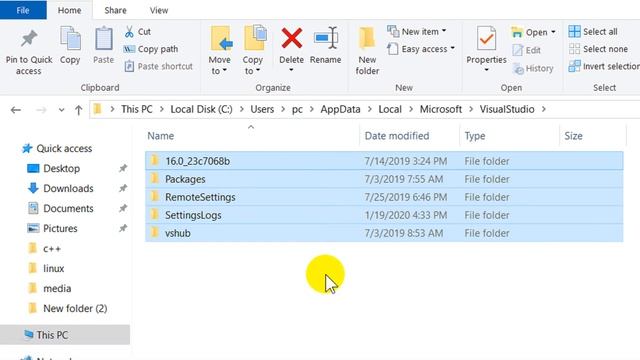Expand chevron after Microsoft in address bar

point(471,109)
